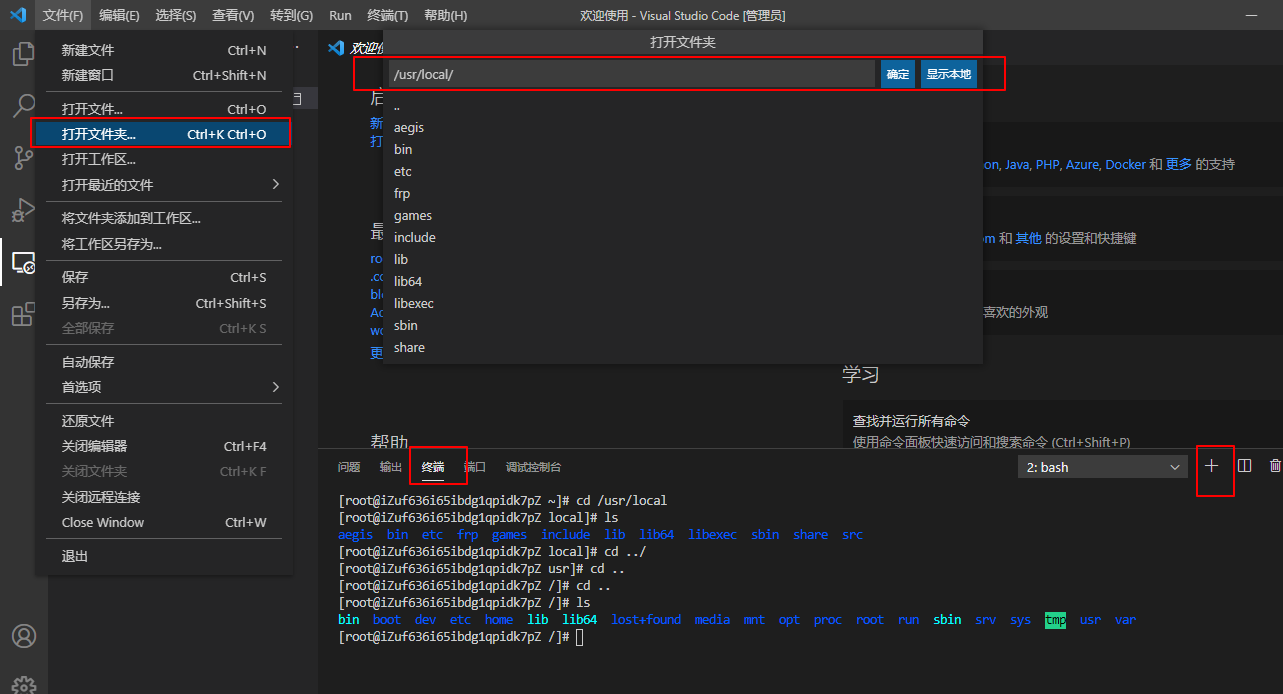Open the Run and Debug view

point(23,210)
